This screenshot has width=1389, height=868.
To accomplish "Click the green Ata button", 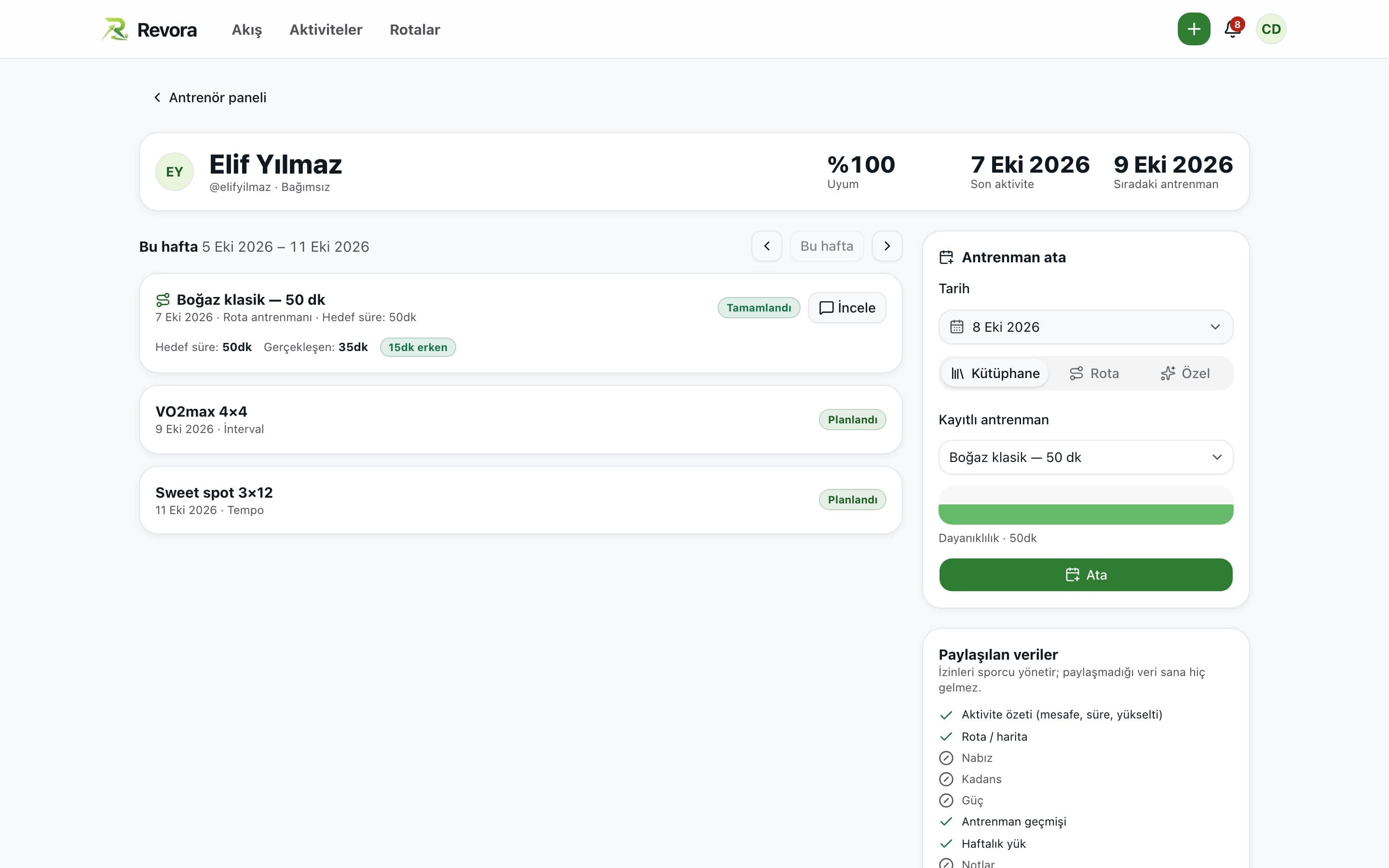I will 1085,575.
